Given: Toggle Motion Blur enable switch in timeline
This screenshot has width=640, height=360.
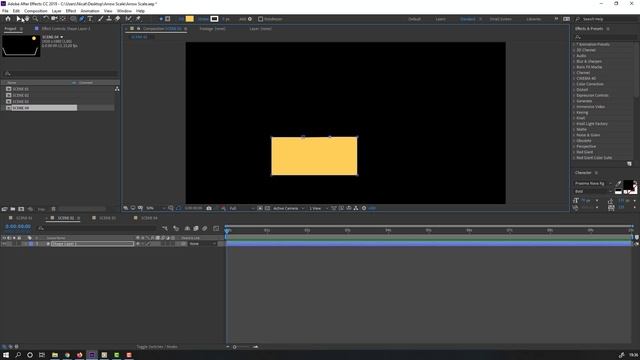Looking at the screenshot, I should pyautogui.click(x=205, y=228).
